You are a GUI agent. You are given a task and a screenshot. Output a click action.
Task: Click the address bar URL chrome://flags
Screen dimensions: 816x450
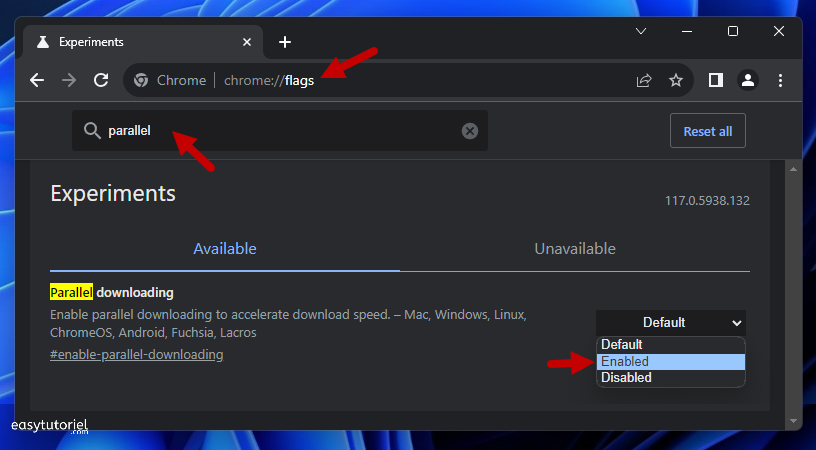point(269,81)
